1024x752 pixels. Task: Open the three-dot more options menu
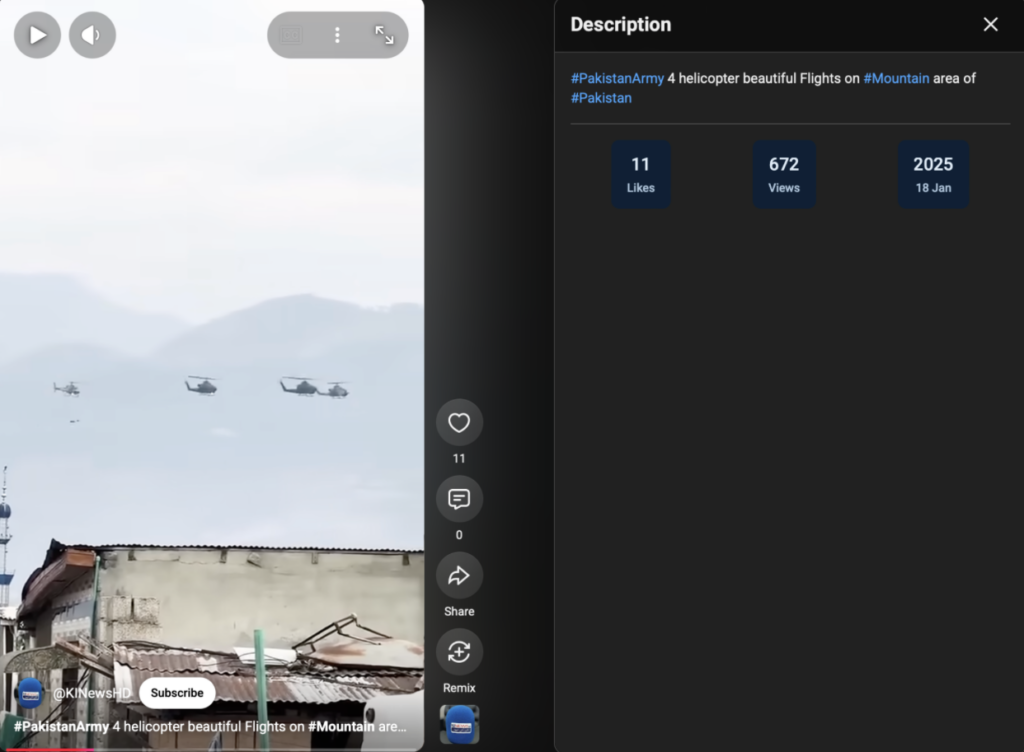click(337, 35)
